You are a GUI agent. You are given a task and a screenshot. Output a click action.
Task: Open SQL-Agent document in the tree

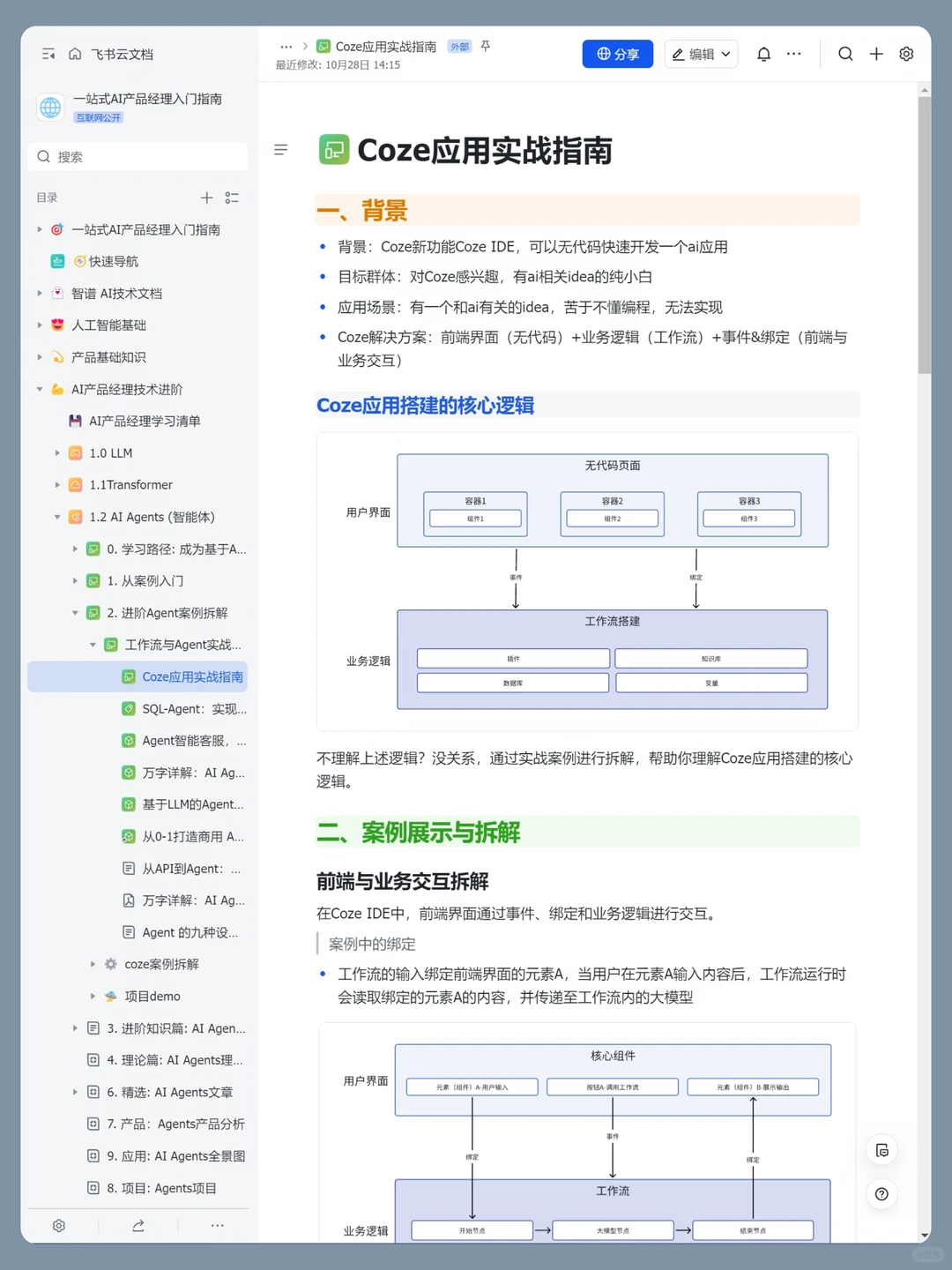(194, 709)
